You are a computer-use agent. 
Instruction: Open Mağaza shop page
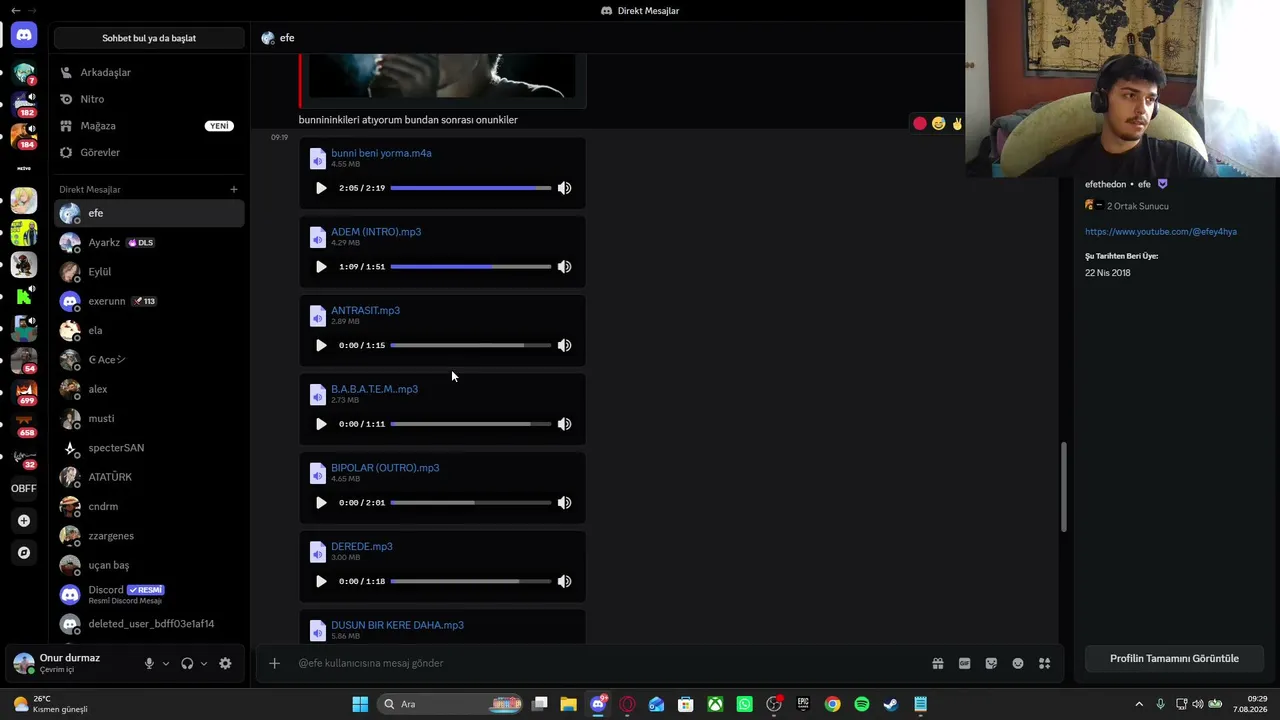point(149,126)
